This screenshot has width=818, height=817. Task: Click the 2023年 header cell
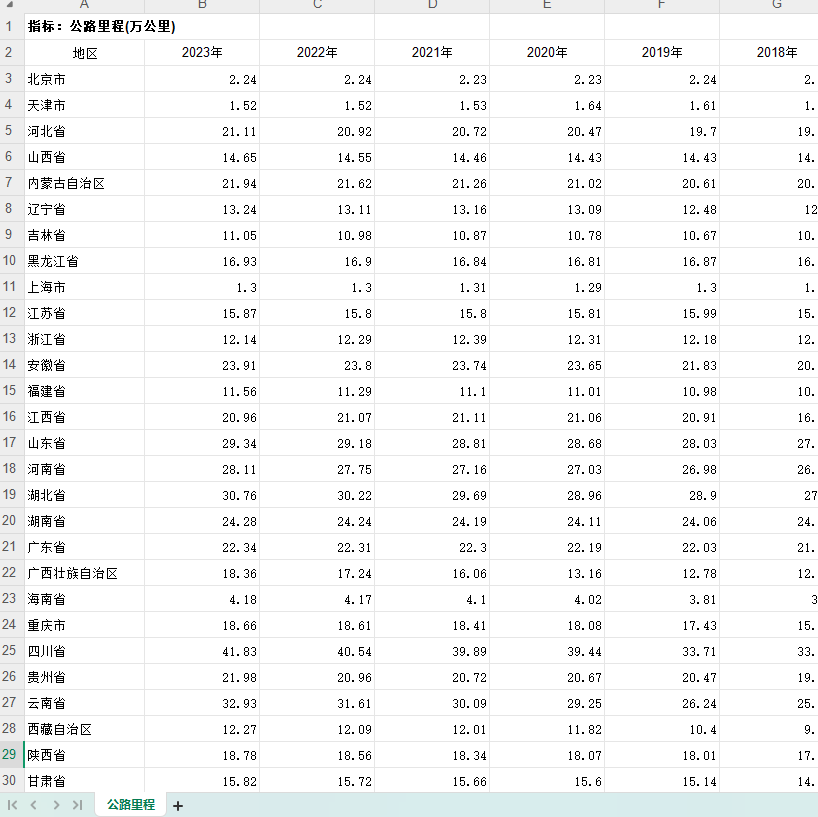tap(202, 53)
